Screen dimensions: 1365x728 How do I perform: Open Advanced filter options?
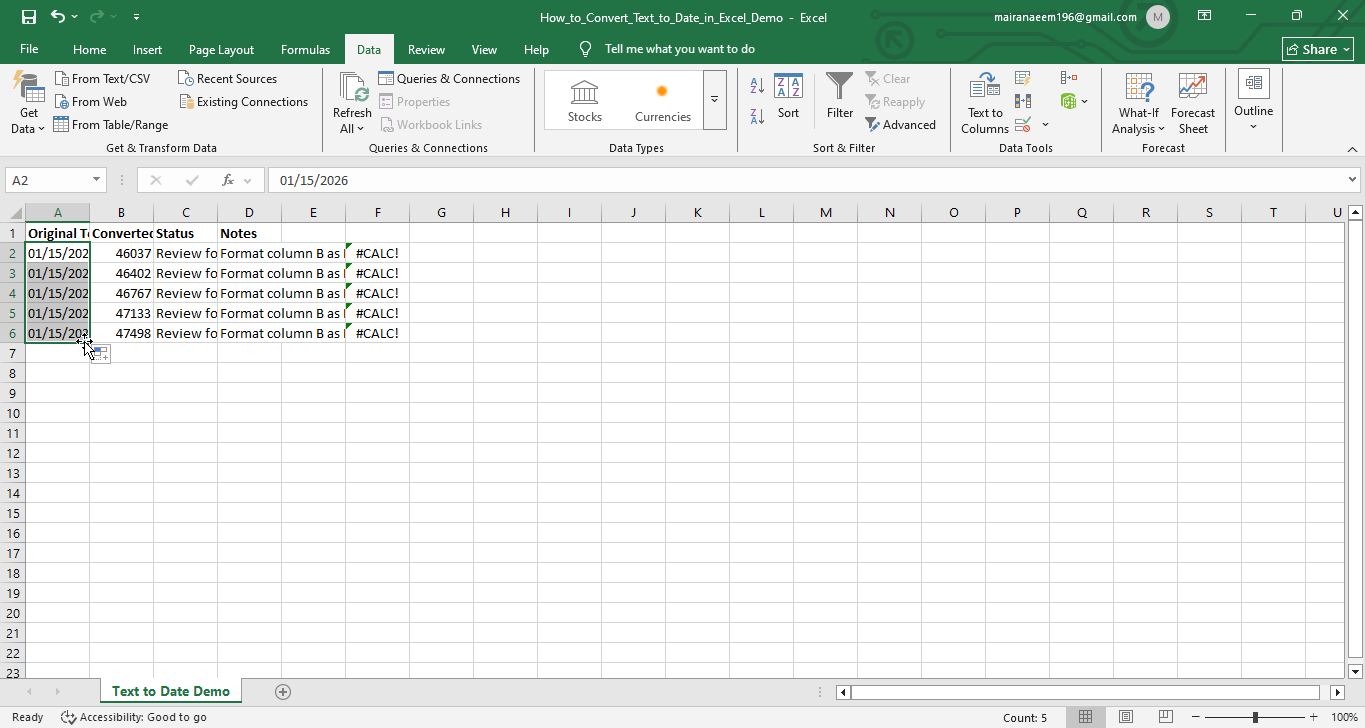click(900, 125)
